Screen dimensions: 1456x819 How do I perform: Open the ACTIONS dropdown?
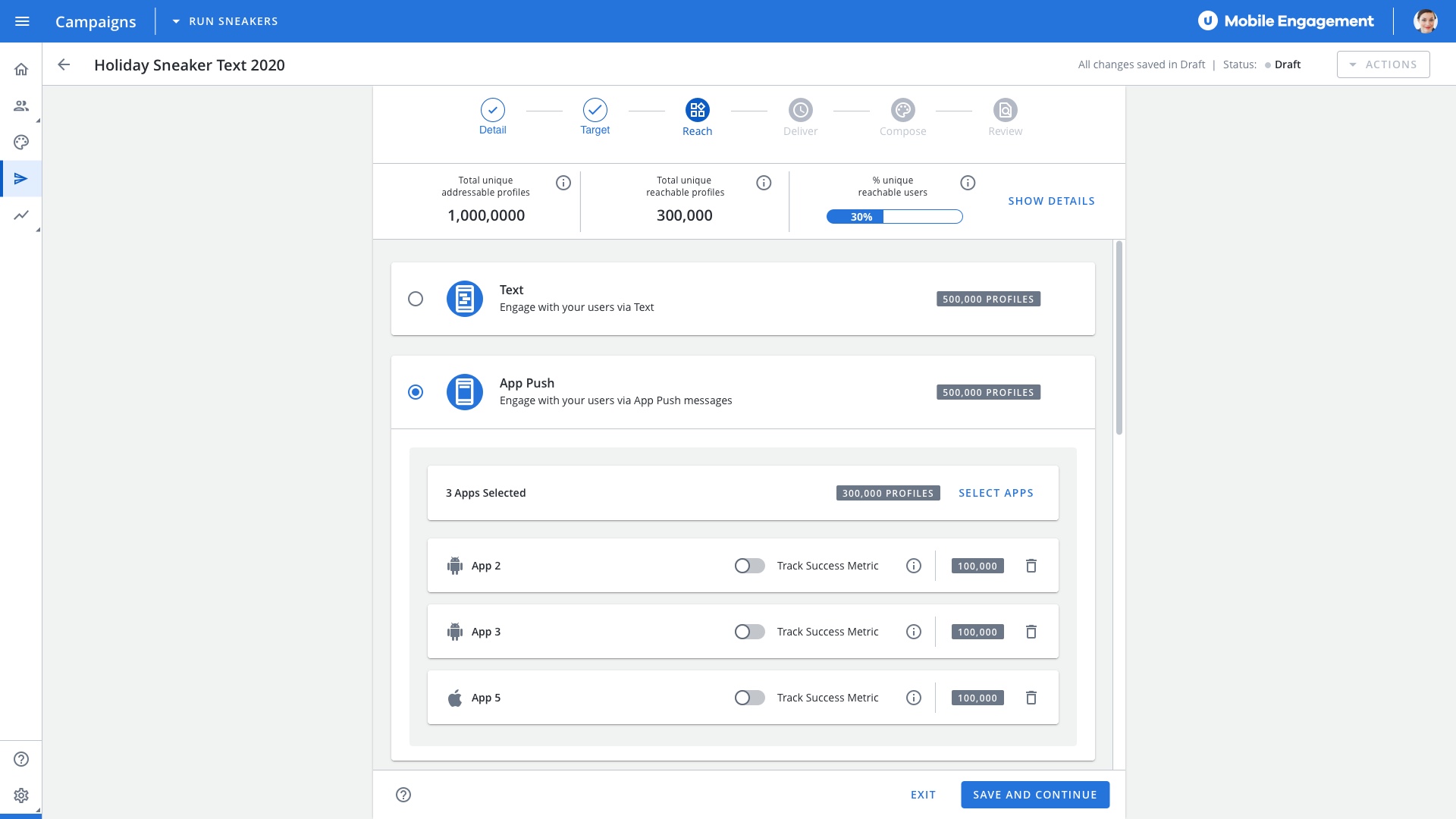pos(1383,64)
